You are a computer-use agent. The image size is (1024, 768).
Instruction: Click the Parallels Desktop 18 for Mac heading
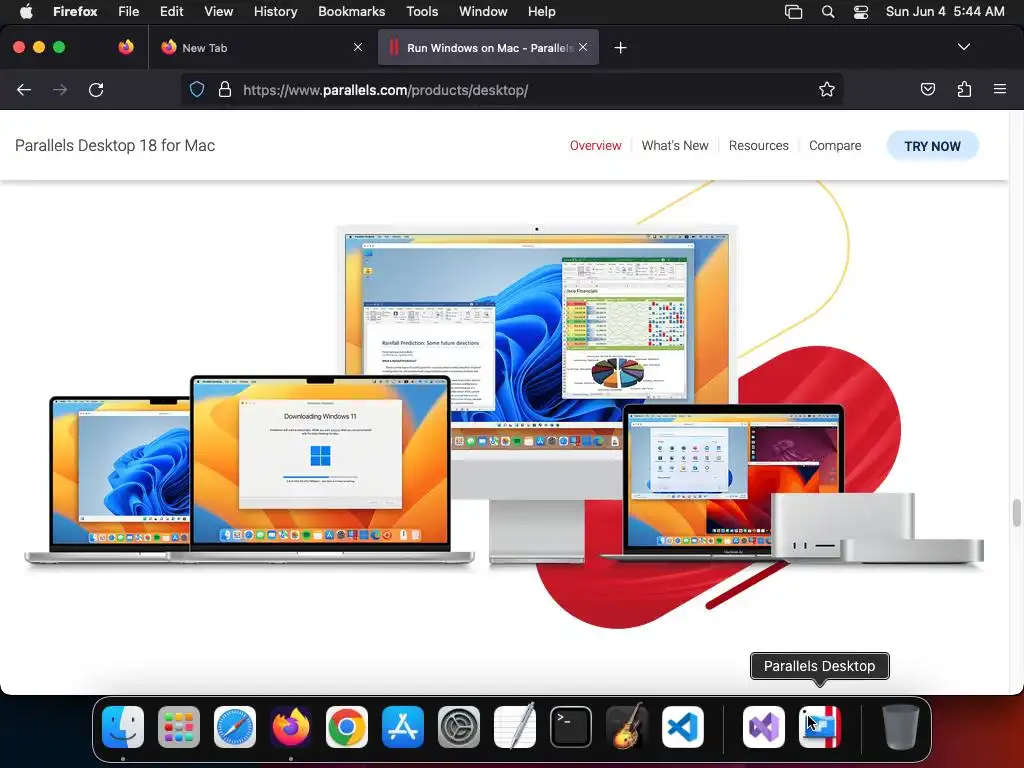click(x=115, y=145)
